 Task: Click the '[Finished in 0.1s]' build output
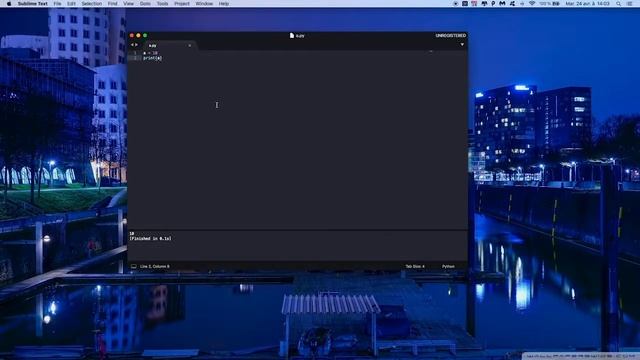(150, 238)
